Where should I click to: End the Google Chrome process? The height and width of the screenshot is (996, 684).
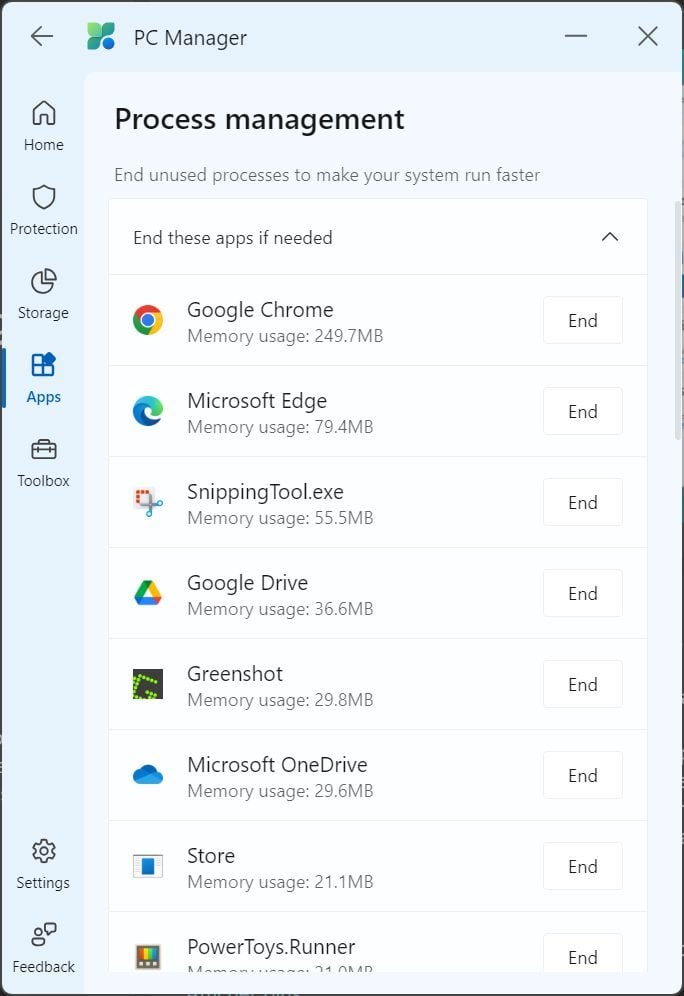coord(582,320)
